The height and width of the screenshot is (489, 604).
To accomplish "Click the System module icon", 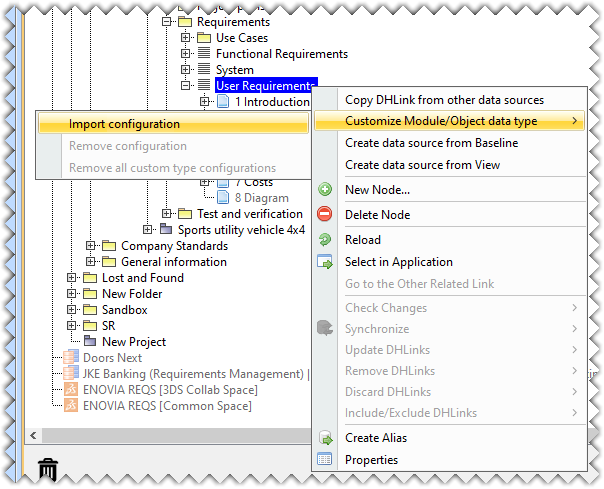I will [x=204, y=69].
